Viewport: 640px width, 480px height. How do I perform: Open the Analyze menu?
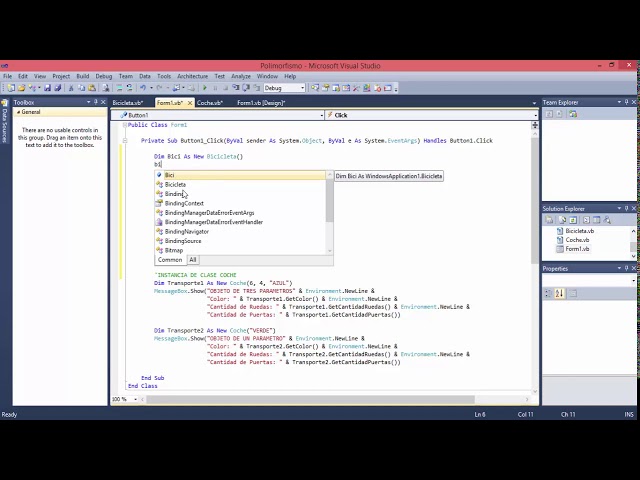click(x=241, y=76)
